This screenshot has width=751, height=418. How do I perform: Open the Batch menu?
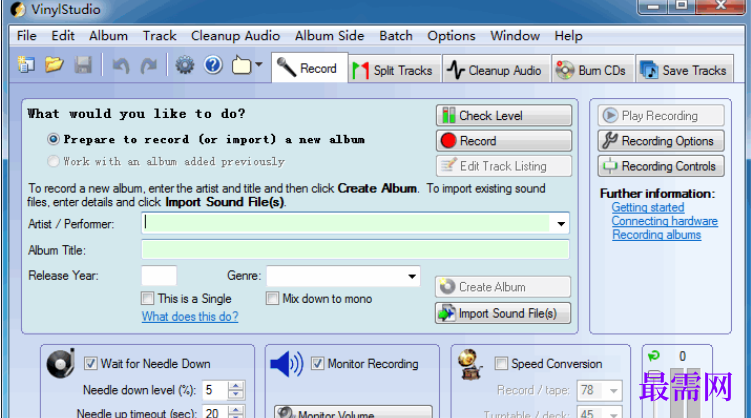click(x=396, y=36)
